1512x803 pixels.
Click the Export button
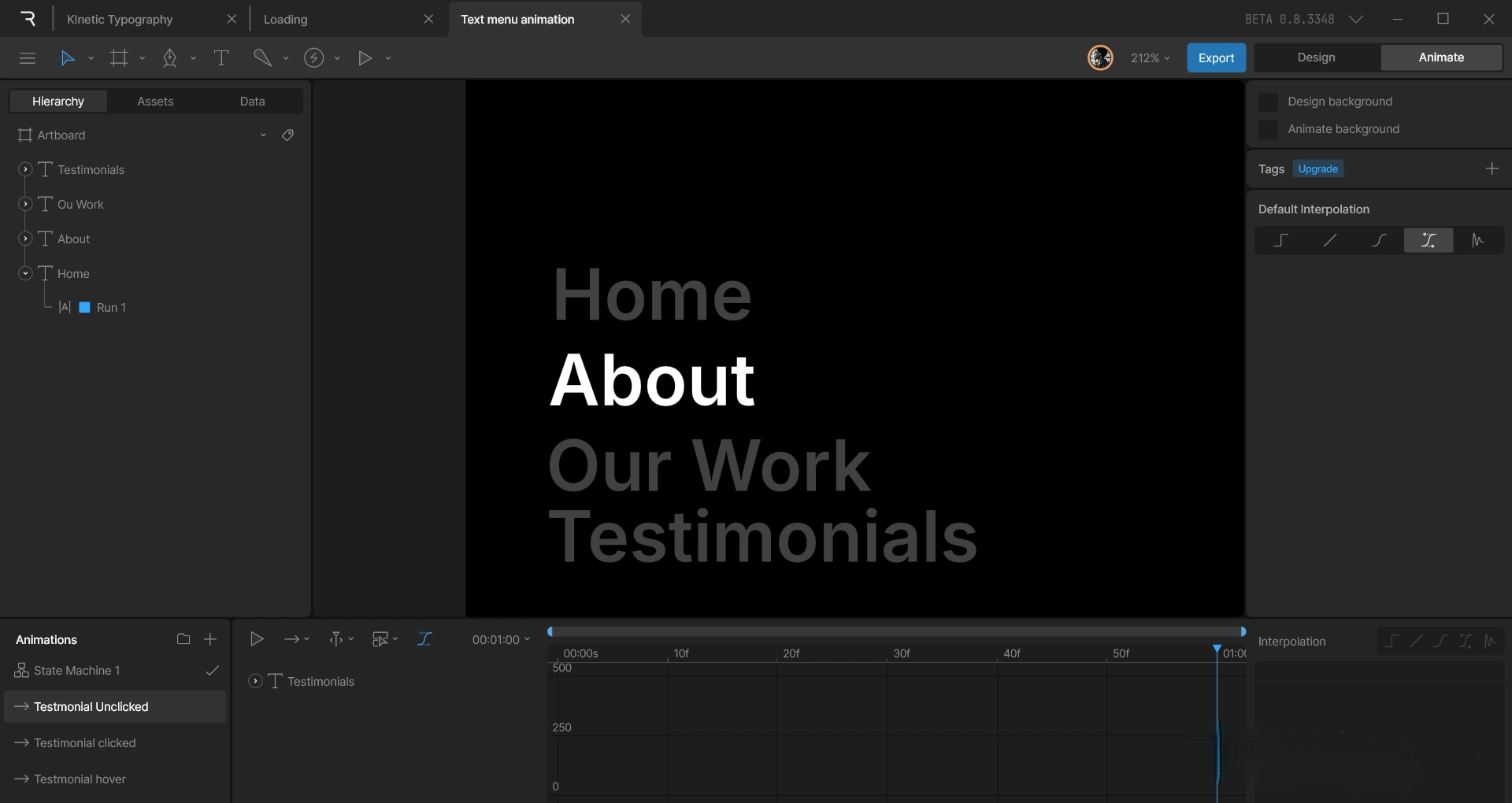[1216, 57]
